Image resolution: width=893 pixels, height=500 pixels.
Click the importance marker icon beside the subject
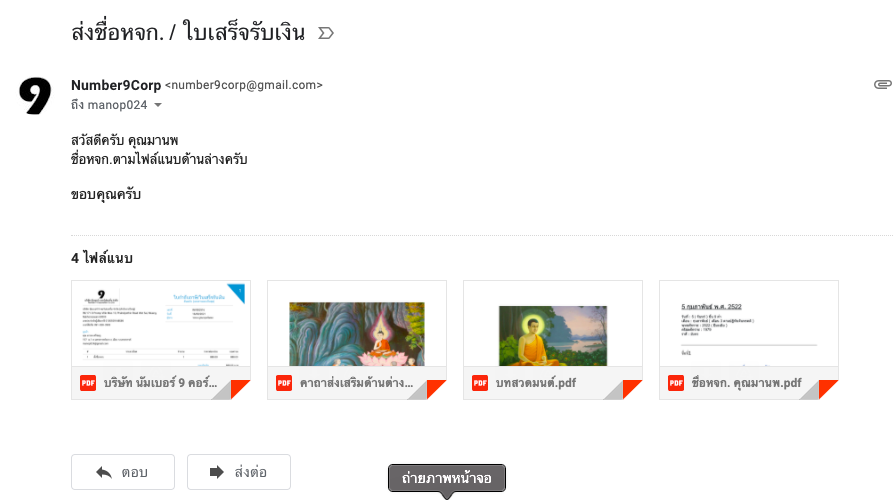[x=326, y=33]
